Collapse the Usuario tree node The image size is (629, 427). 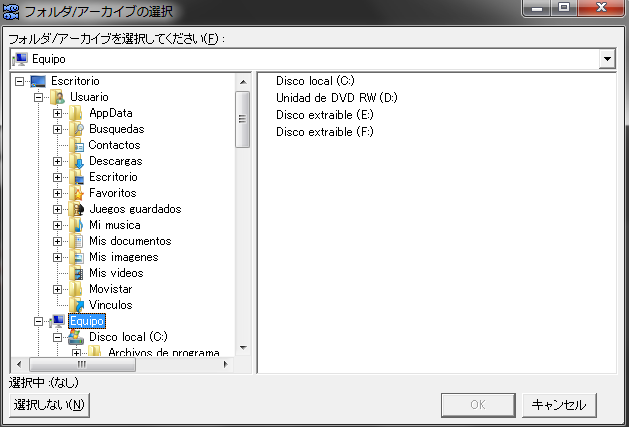pos(39,97)
